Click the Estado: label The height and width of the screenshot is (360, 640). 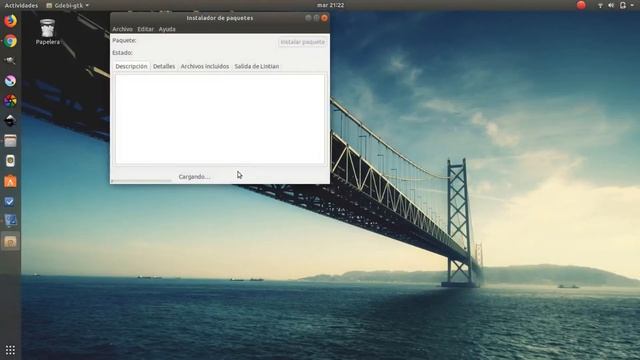(x=122, y=53)
